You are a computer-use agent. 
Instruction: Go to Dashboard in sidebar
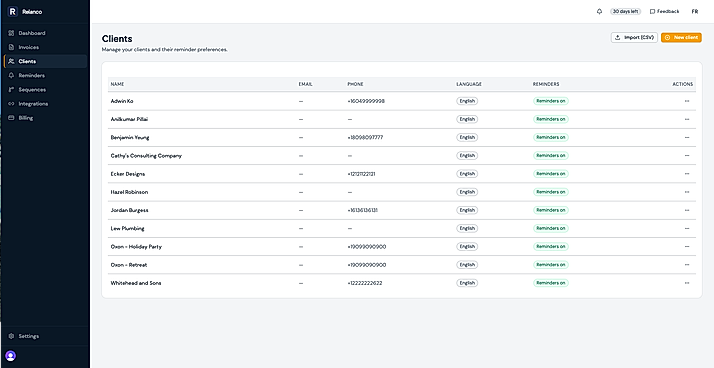tap(45, 33)
